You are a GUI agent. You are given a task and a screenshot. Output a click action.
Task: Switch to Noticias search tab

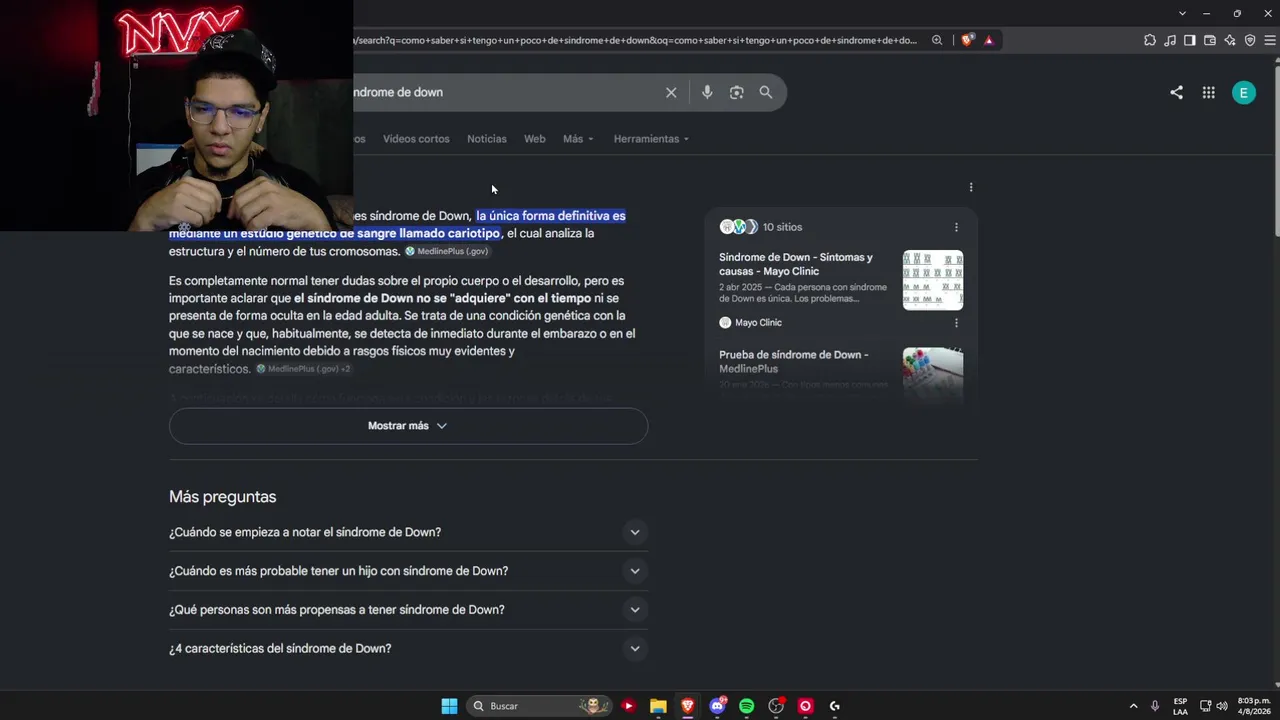(x=487, y=139)
